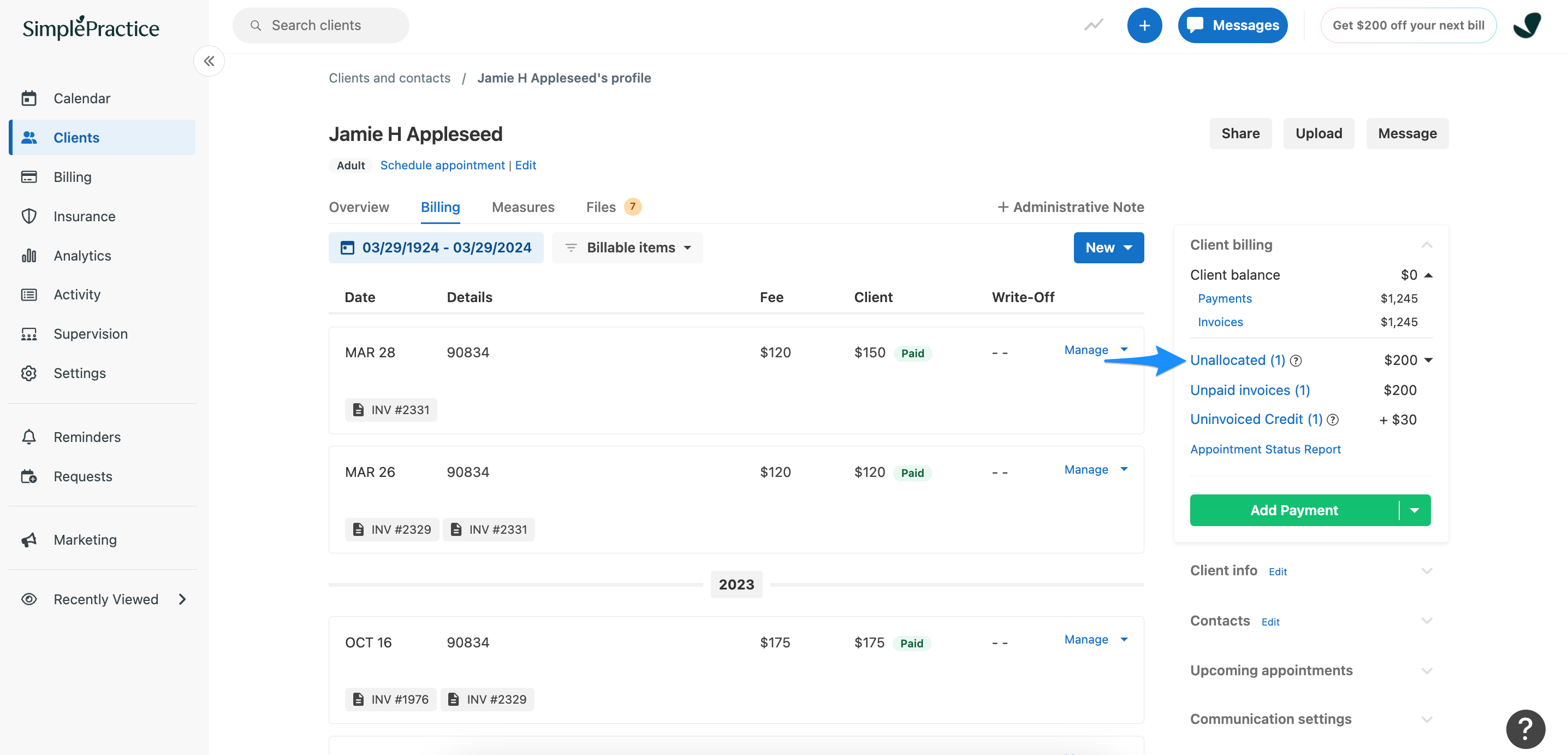The height and width of the screenshot is (755, 1568).
Task: Click the Add Payment button
Action: (x=1294, y=510)
